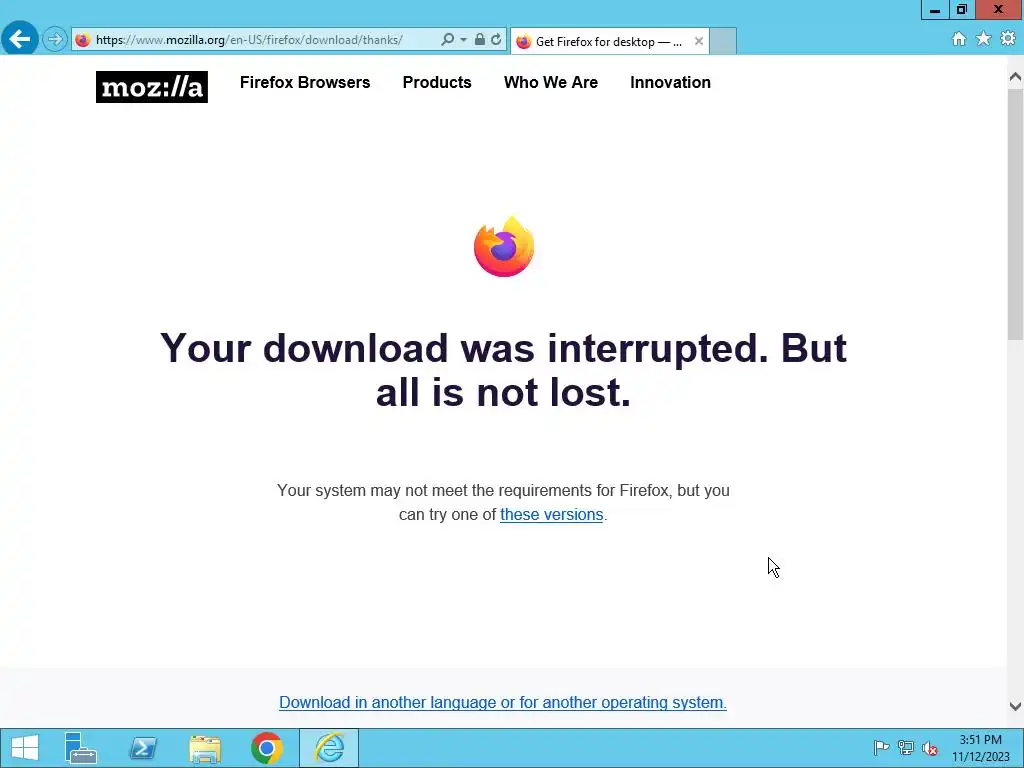Click Internet Explorer taskbar icon
1024x768 pixels.
pos(329,748)
